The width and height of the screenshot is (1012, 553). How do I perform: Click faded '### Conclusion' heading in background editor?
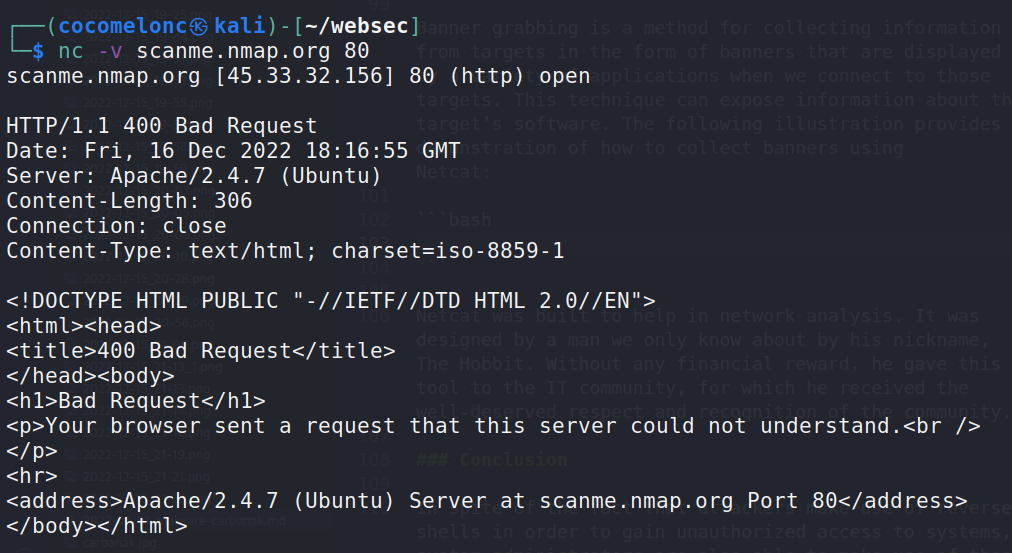[x=492, y=459]
